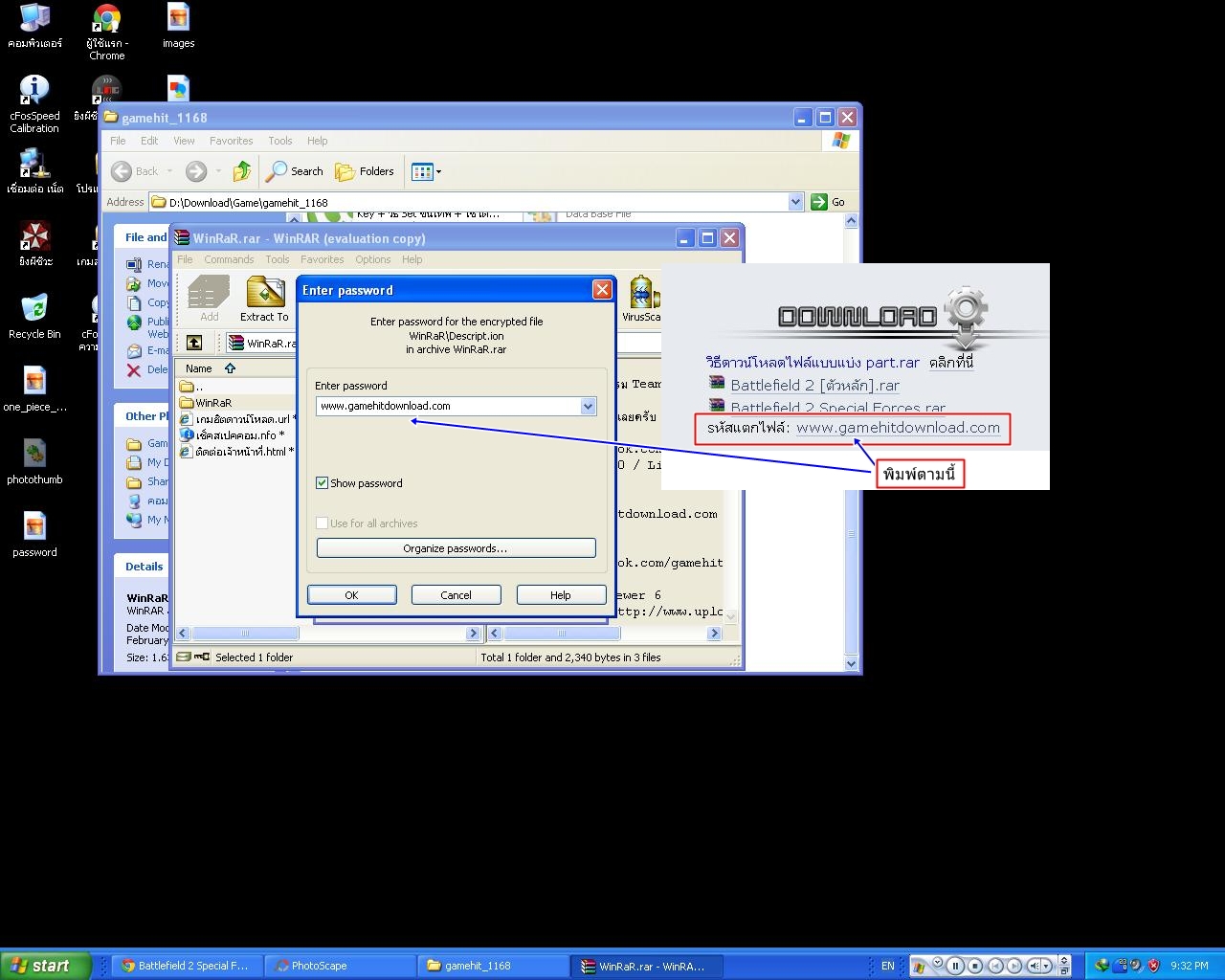This screenshot has height=980, width=1225.
Task: Click the Organize passwords button
Action: (x=456, y=548)
